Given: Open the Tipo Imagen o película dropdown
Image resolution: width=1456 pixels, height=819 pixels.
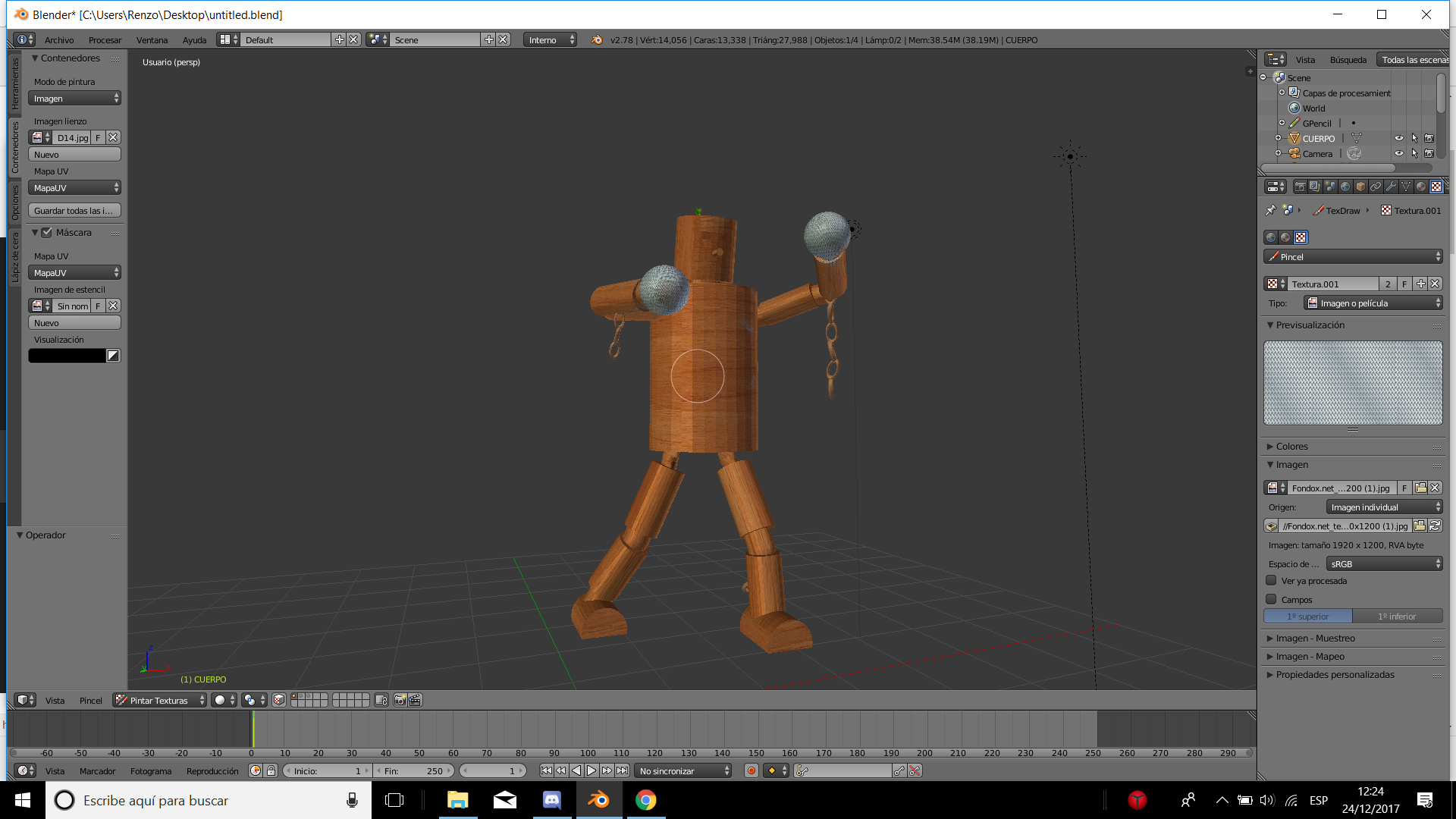Looking at the screenshot, I should coord(1373,303).
